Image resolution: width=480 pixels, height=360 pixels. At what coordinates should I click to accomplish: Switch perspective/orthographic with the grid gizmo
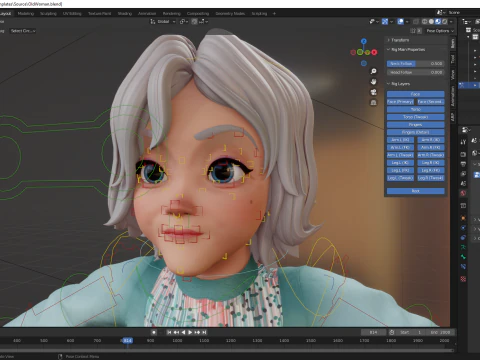[x=373, y=103]
